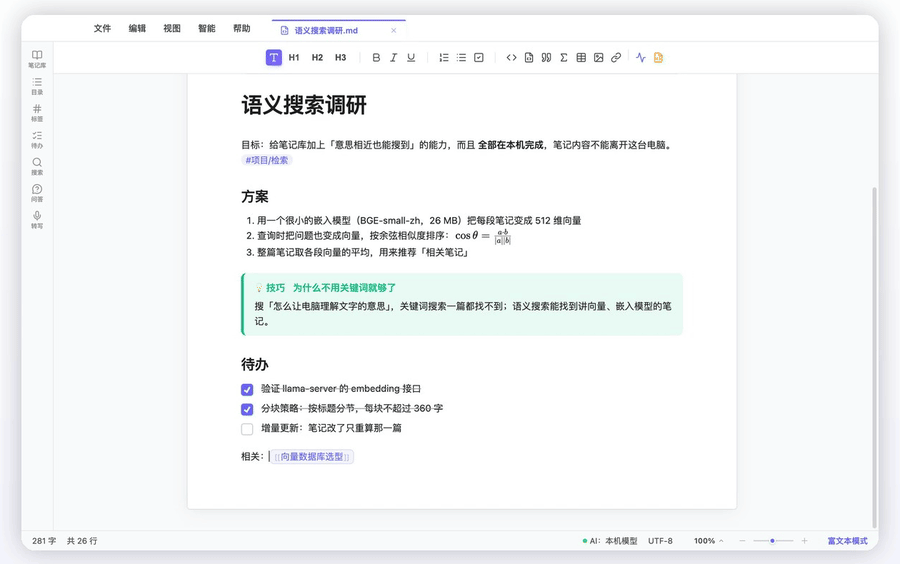Viewport: 900px width, 564px height.
Task: Open the AI 本机模型 selector in status bar
Action: click(x=610, y=540)
